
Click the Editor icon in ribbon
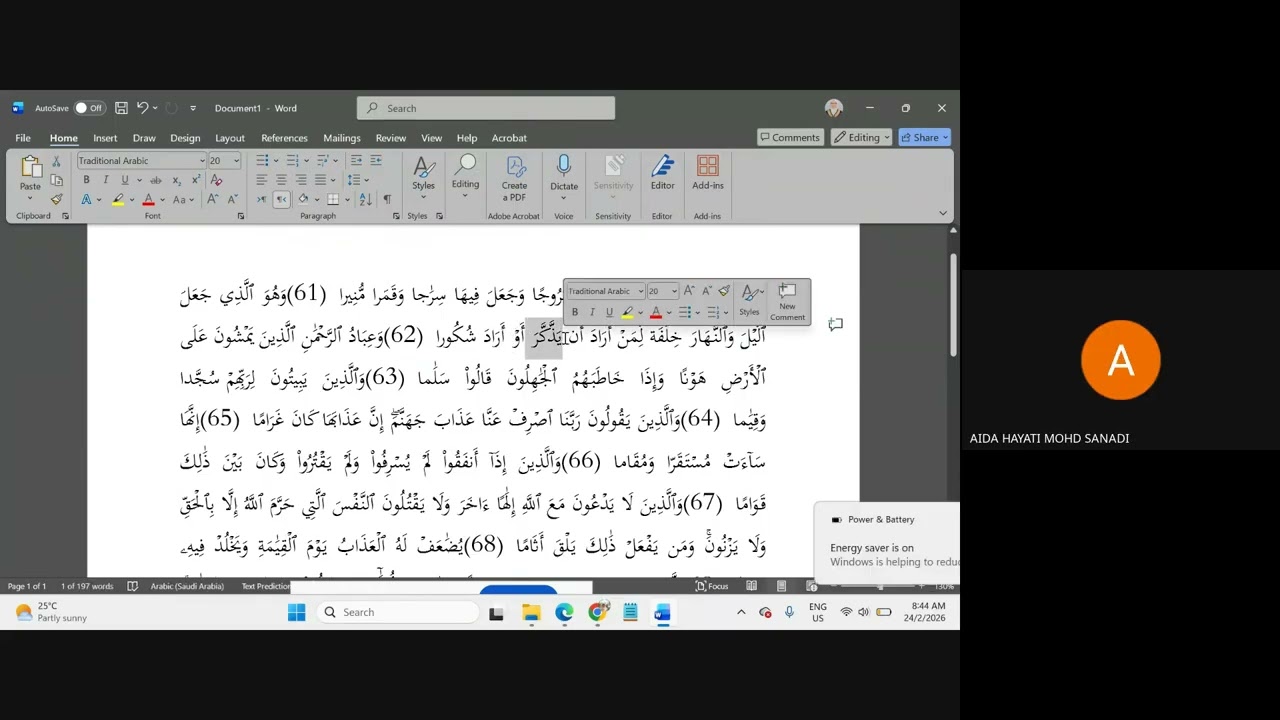coord(662,172)
